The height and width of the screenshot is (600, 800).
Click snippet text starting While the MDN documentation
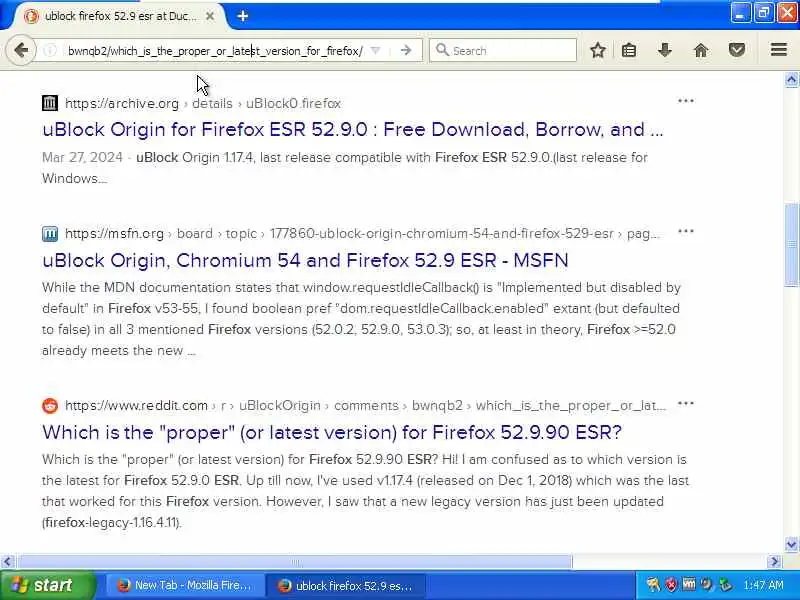(x=361, y=319)
